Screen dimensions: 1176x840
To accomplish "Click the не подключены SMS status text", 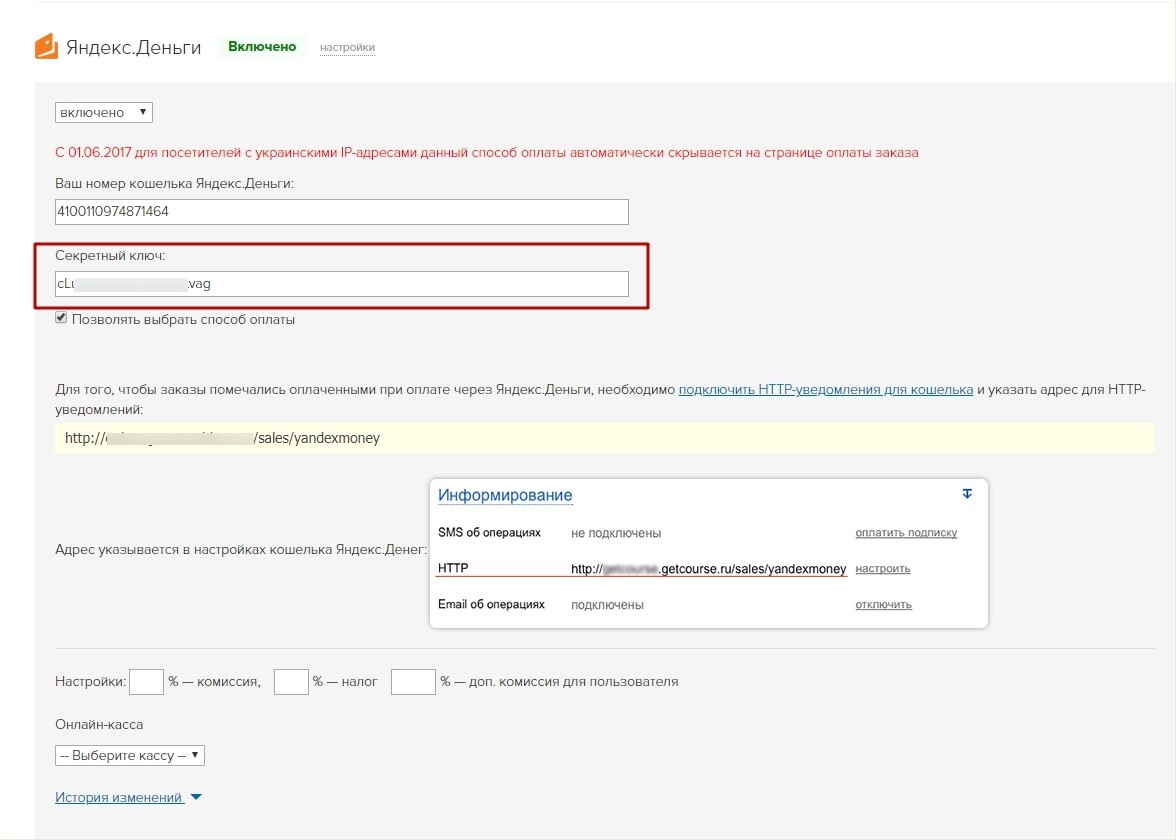I will click(x=616, y=533).
